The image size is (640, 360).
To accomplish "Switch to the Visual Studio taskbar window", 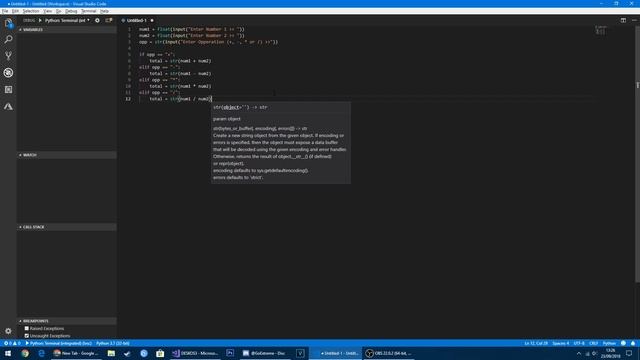I will (196, 353).
